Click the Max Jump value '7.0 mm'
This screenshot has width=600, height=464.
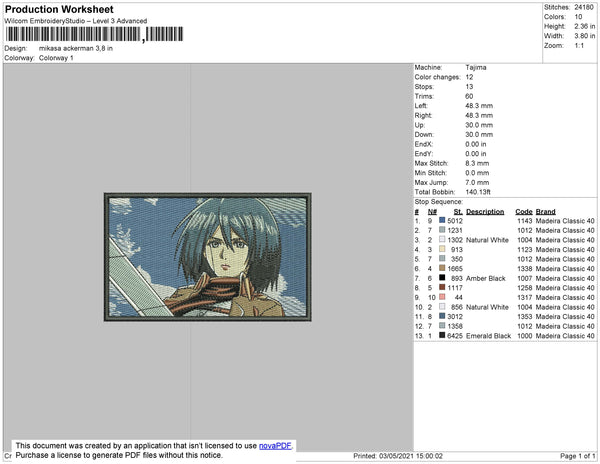coord(477,182)
